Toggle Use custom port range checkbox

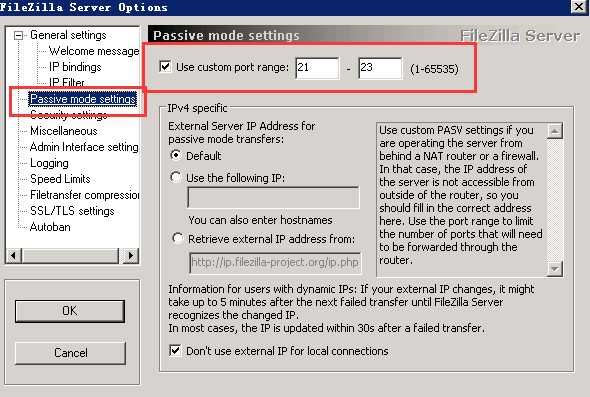pos(165,67)
